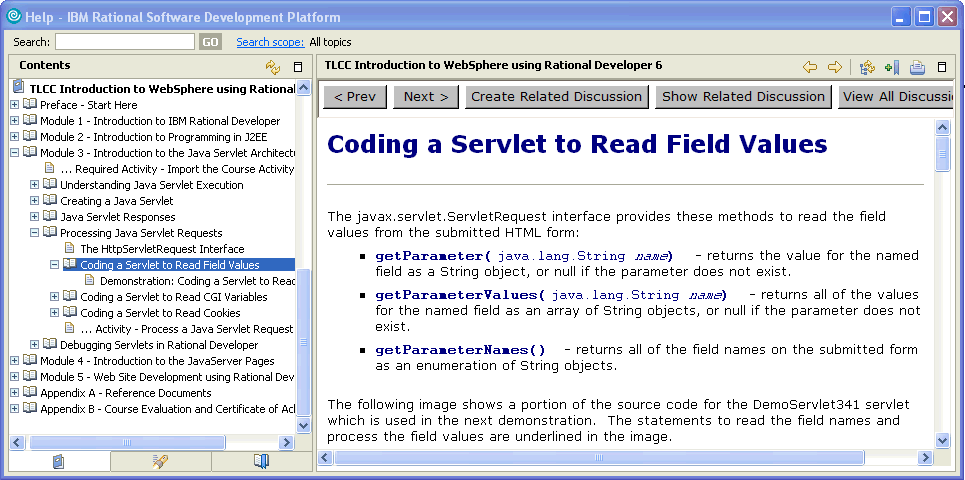Expand Module 4 - Introduction to the JavaServer Pages
Screen dimensions: 965x480
pos(15,361)
